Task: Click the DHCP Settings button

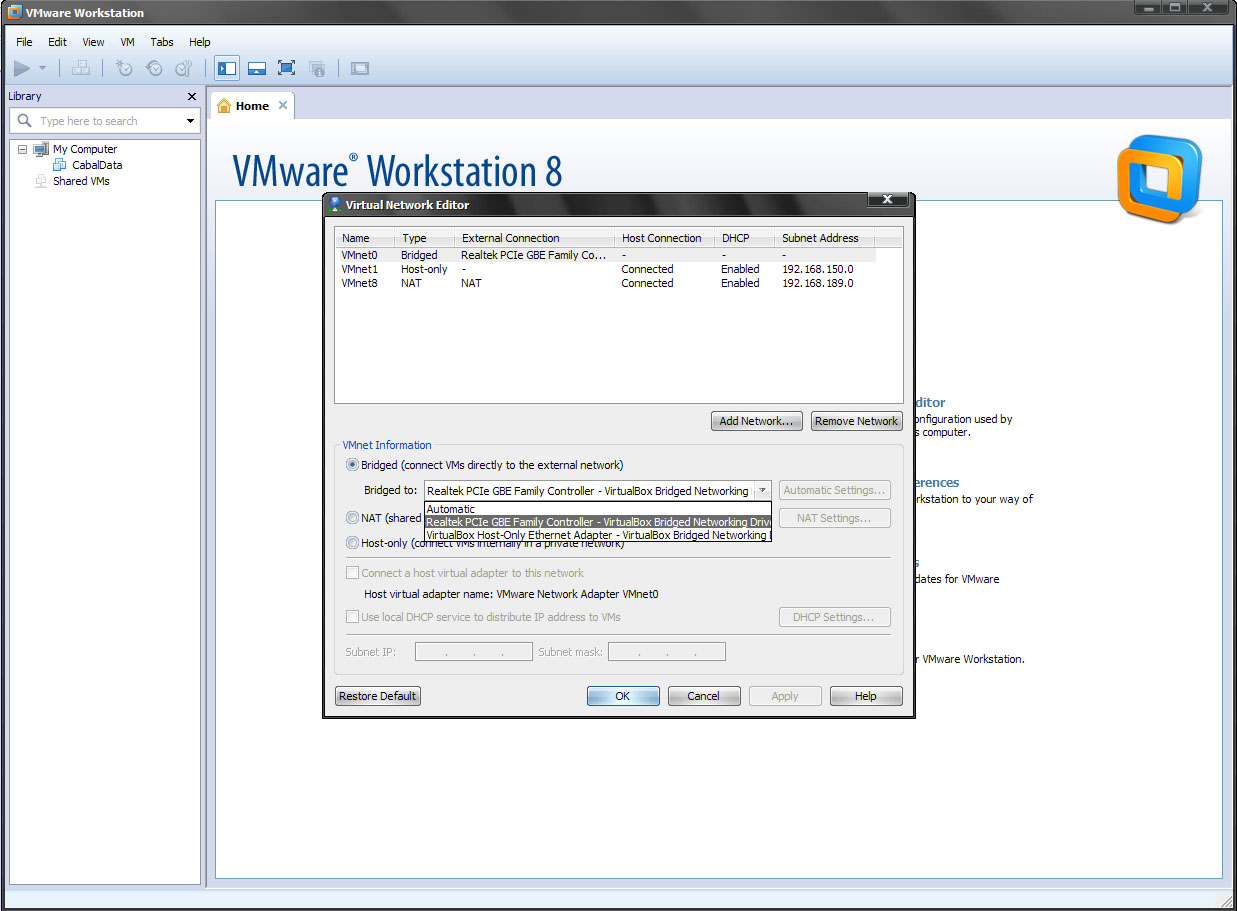Action: coord(834,617)
